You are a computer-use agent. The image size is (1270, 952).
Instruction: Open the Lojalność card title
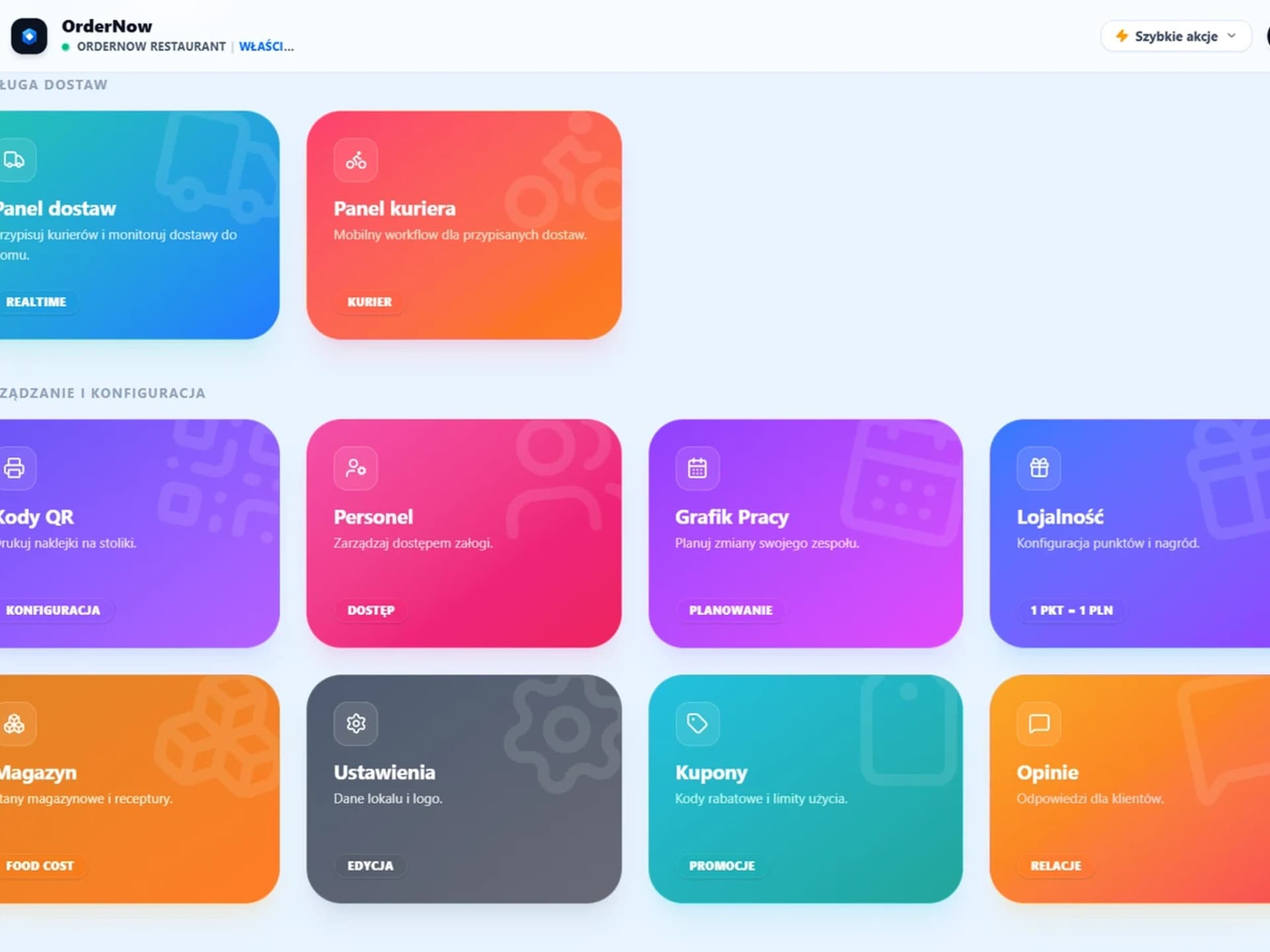click(x=1060, y=517)
